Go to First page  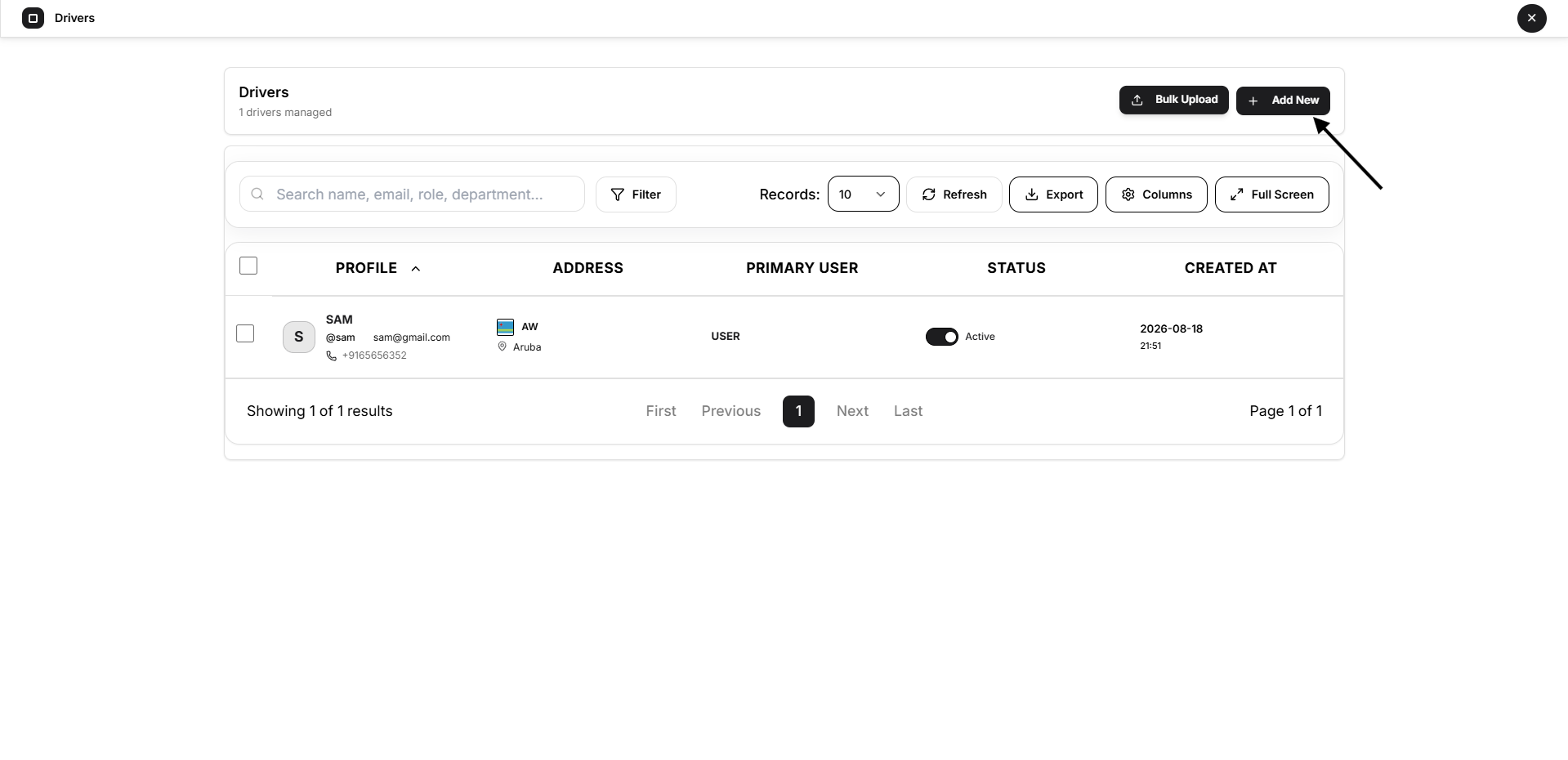[x=661, y=411]
